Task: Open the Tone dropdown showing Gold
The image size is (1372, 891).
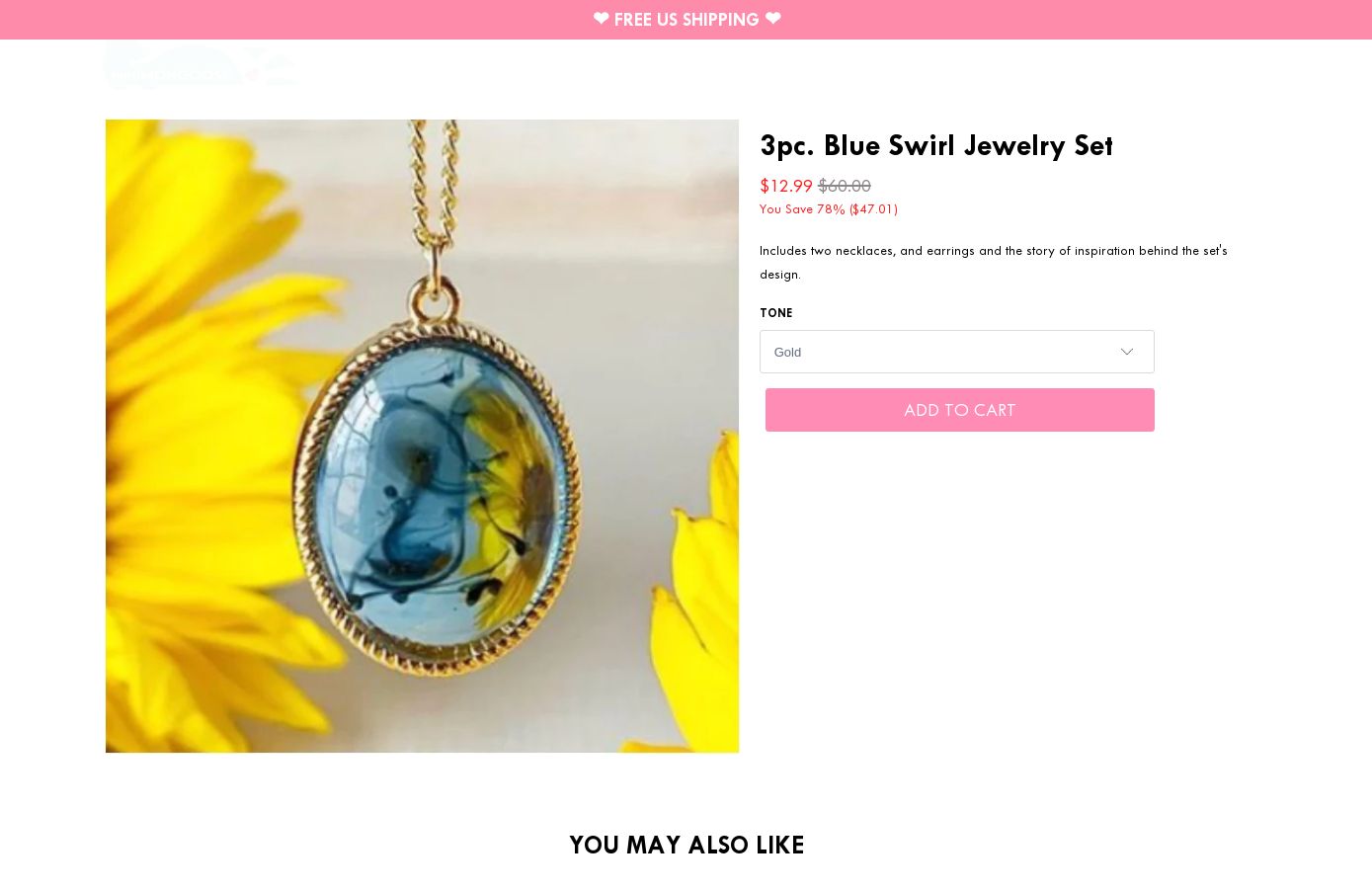Action: 956,352
